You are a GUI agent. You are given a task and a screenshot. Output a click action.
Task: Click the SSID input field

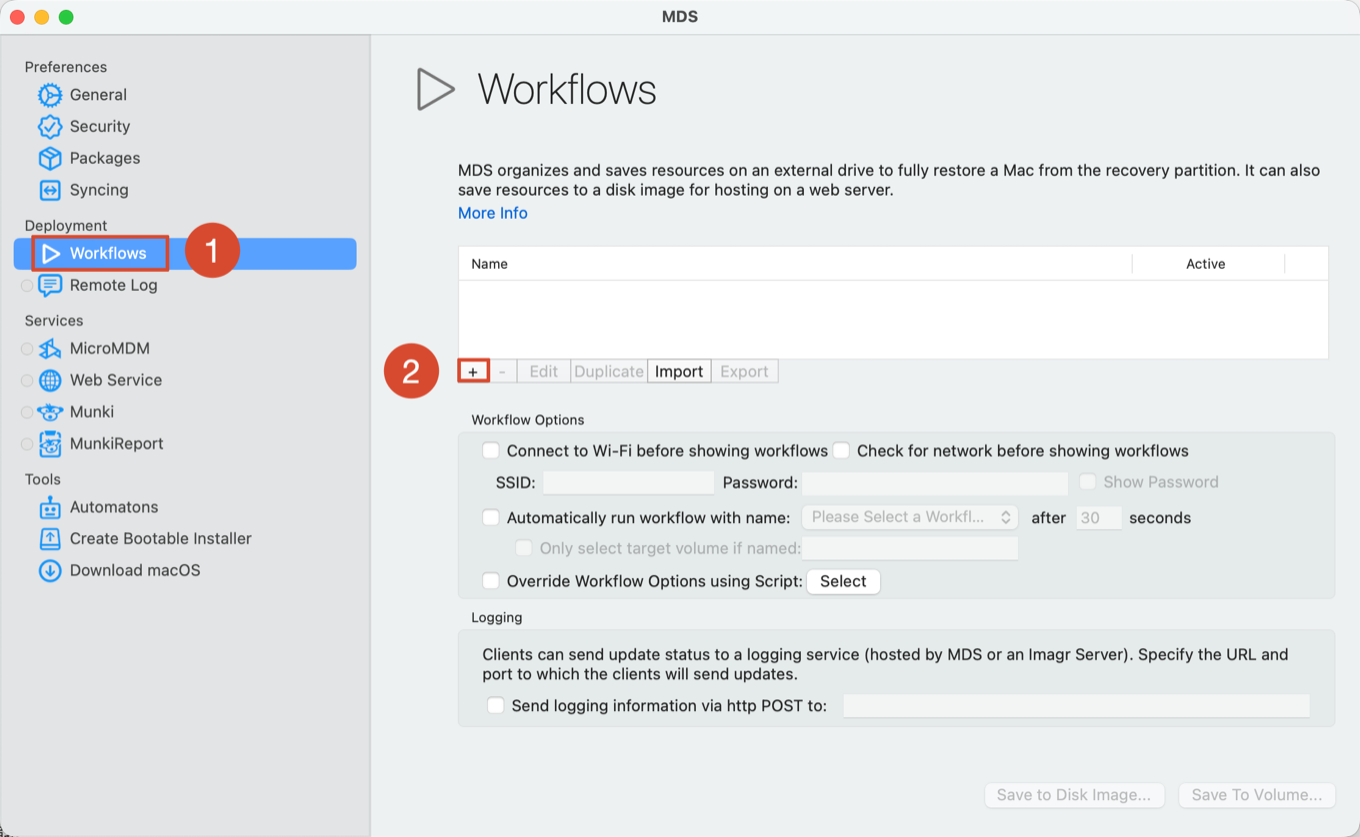(x=628, y=482)
